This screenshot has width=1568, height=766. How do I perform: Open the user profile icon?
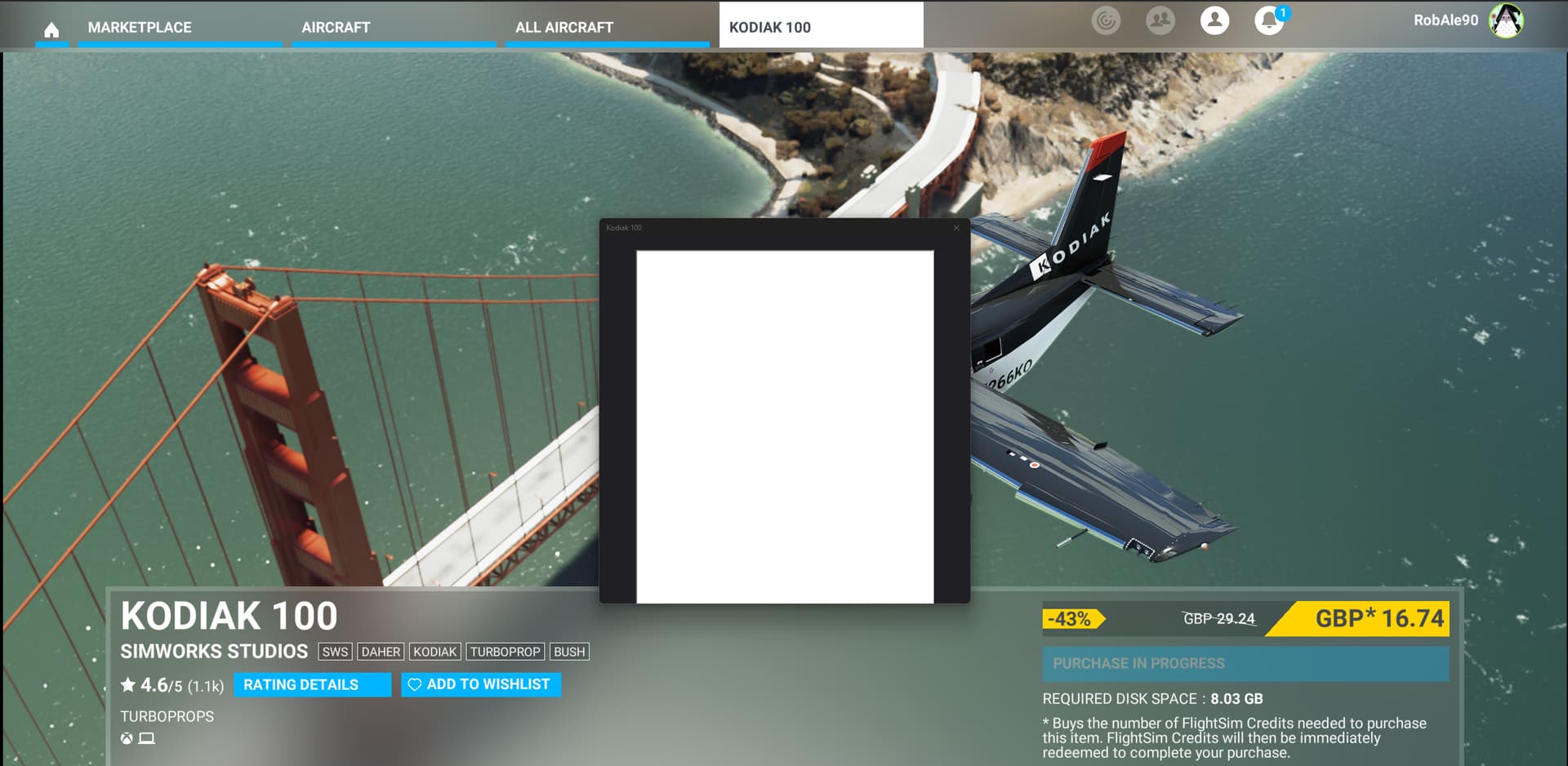(1214, 20)
